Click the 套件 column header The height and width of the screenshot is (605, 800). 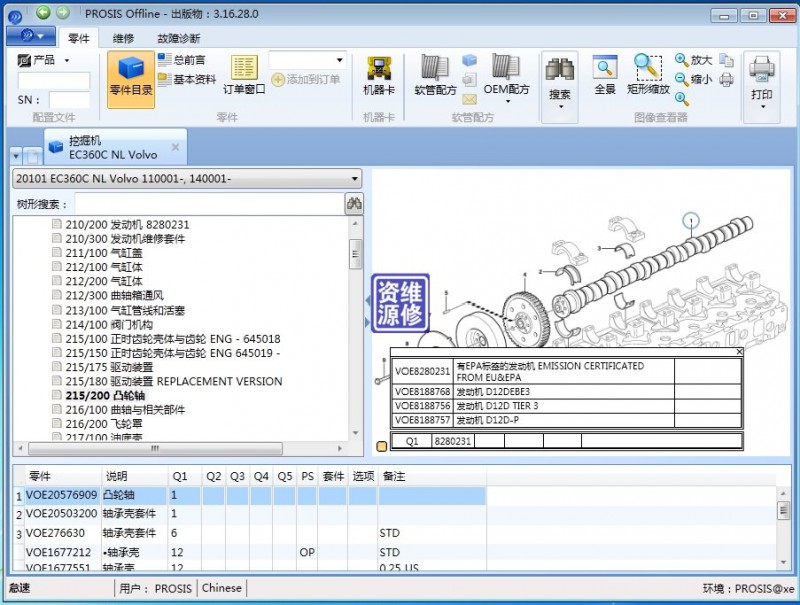point(333,476)
